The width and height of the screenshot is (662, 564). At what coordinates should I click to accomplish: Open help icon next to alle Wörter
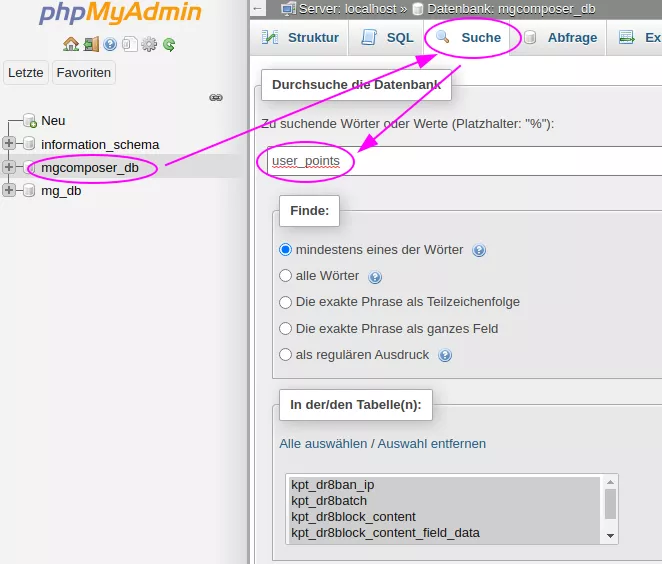tap(375, 277)
